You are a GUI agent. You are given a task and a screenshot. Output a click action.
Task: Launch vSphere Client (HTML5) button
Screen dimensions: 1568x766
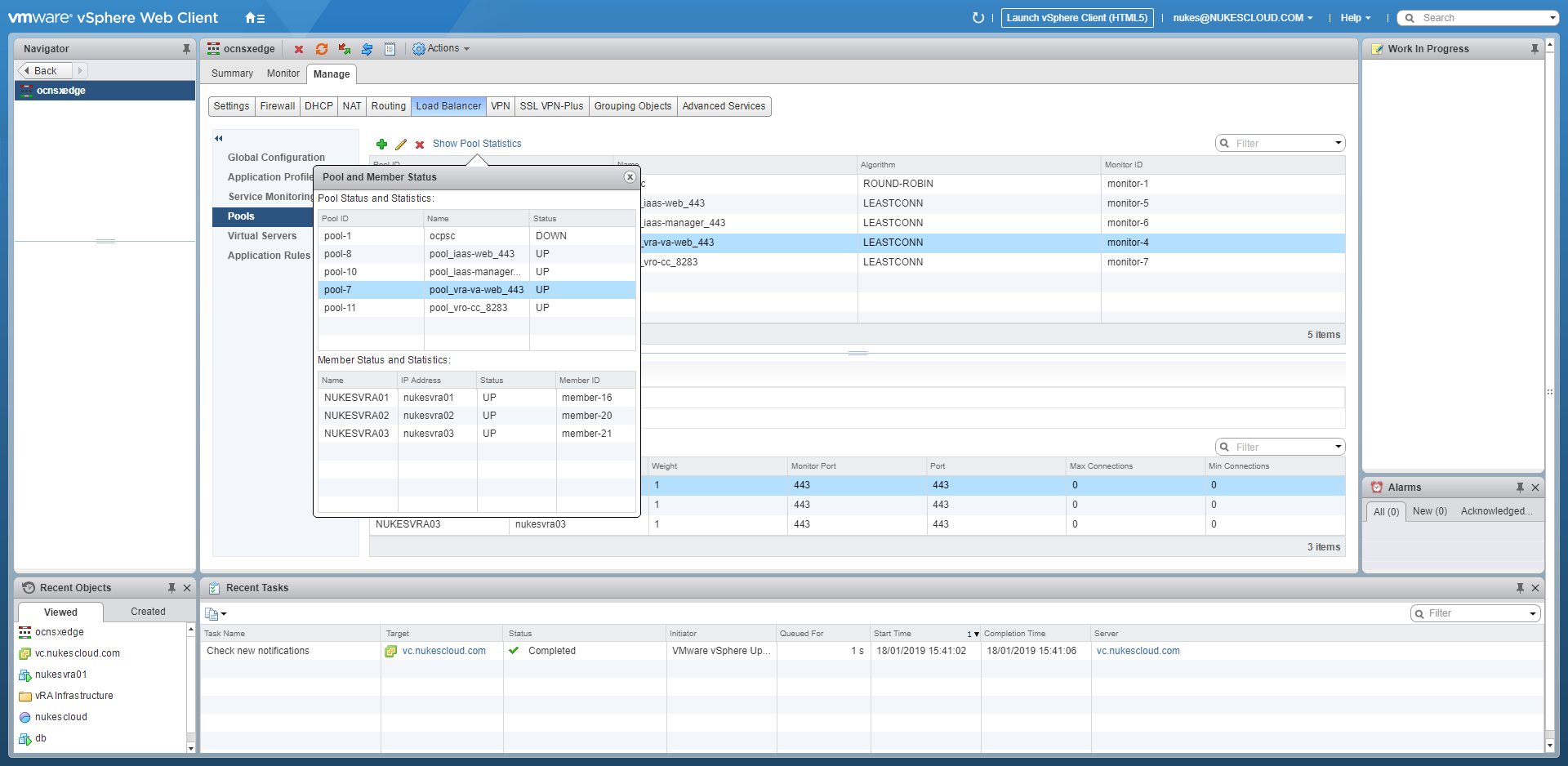click(x=1077, y=18)
